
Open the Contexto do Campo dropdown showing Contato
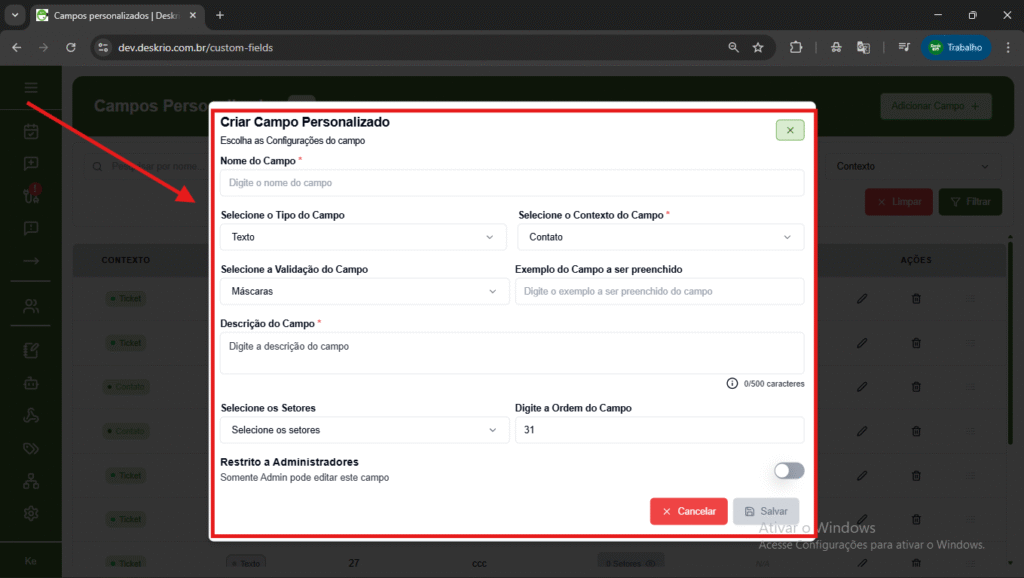(660, 237)
